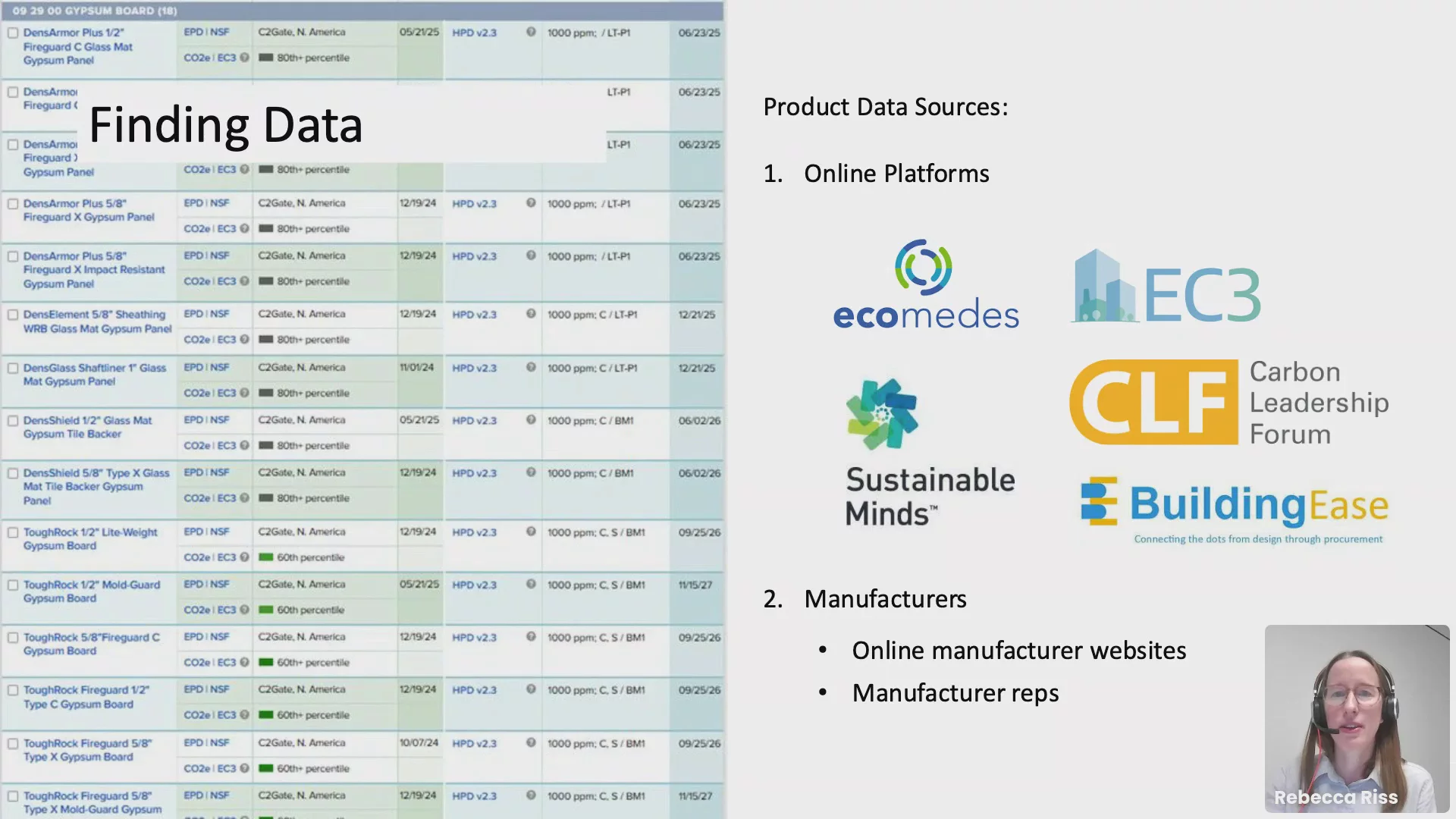Image resolution: width=1456 pixels, height=819 pixels.
Task: Click 'Manufacturer reps' bullet text
Action: coord(955,693)
